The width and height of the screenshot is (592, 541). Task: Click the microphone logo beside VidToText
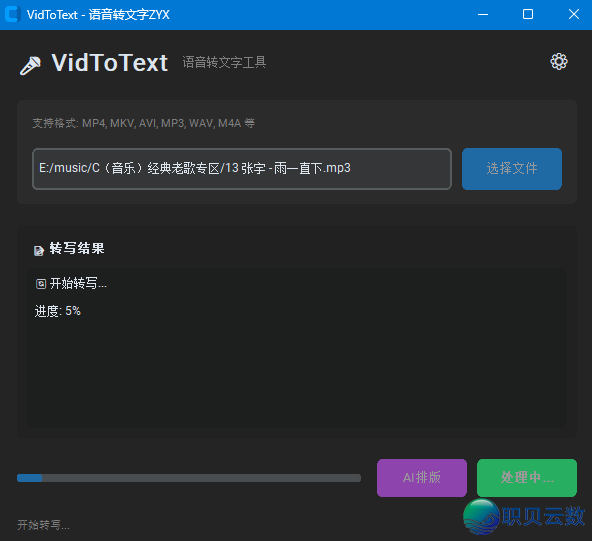(x=30, y=66)
